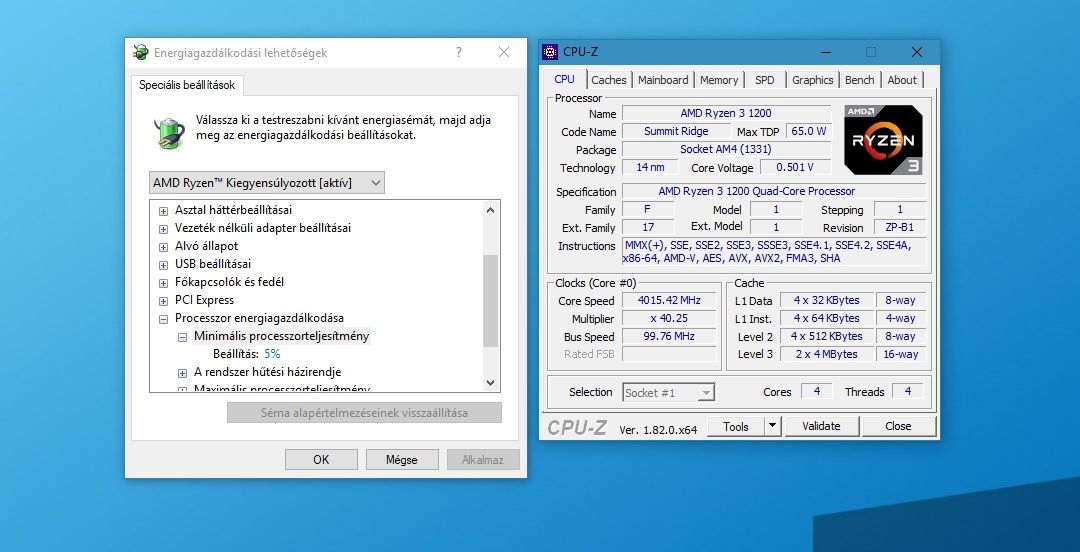Click the ZP-B1 revision value

coord(900,227)
